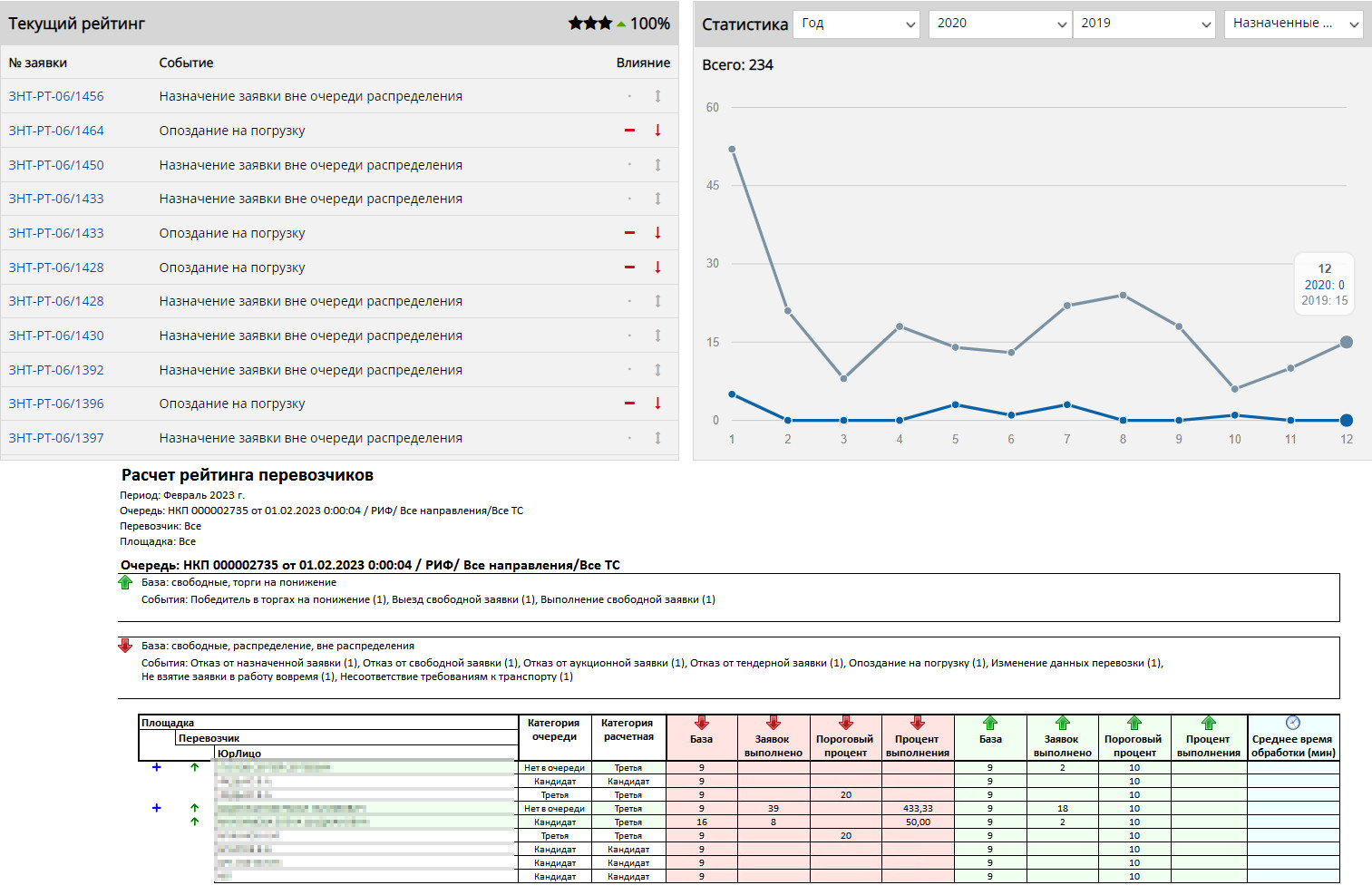Open the Назначенные... filter dropdown

pyautogui.click(x=1293, y=24)
